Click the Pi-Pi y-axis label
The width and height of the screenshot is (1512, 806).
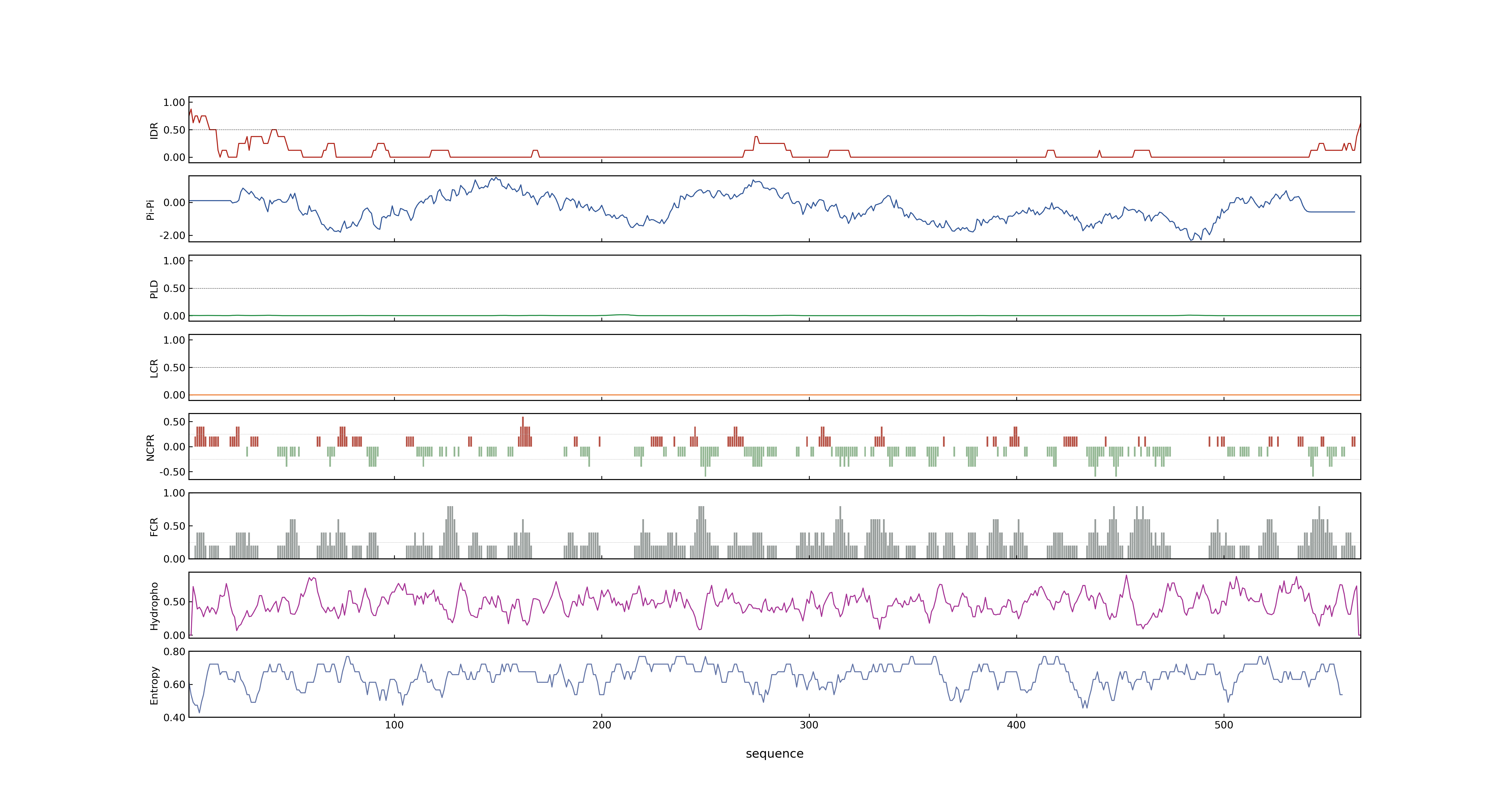tap(150, 209)
